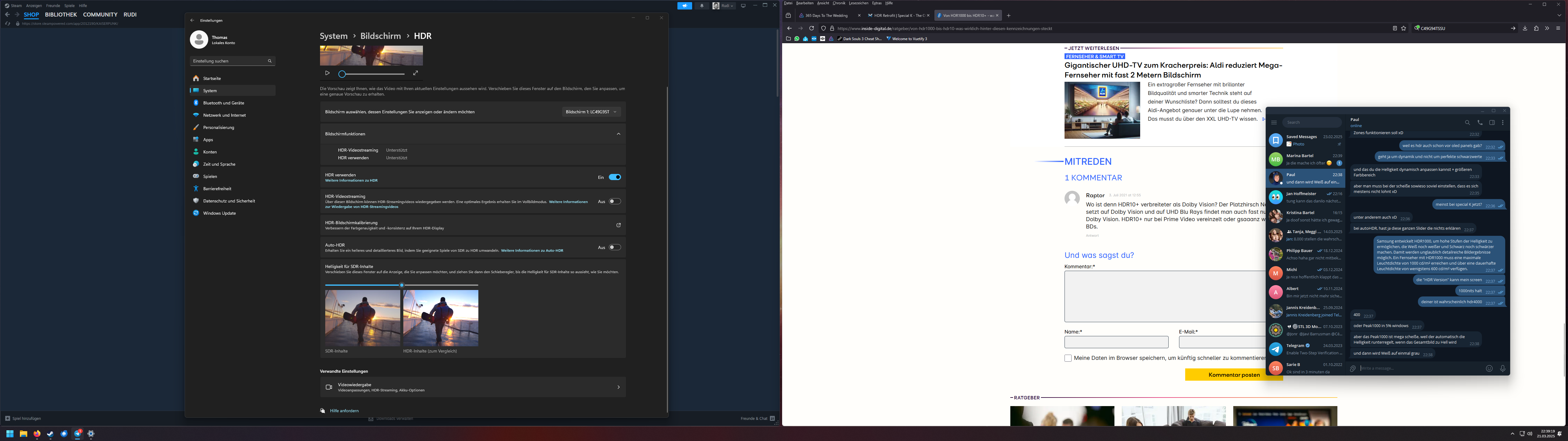
Task: Reload the Firefox page
Action: pyautogui.click(x=811, y=28)
